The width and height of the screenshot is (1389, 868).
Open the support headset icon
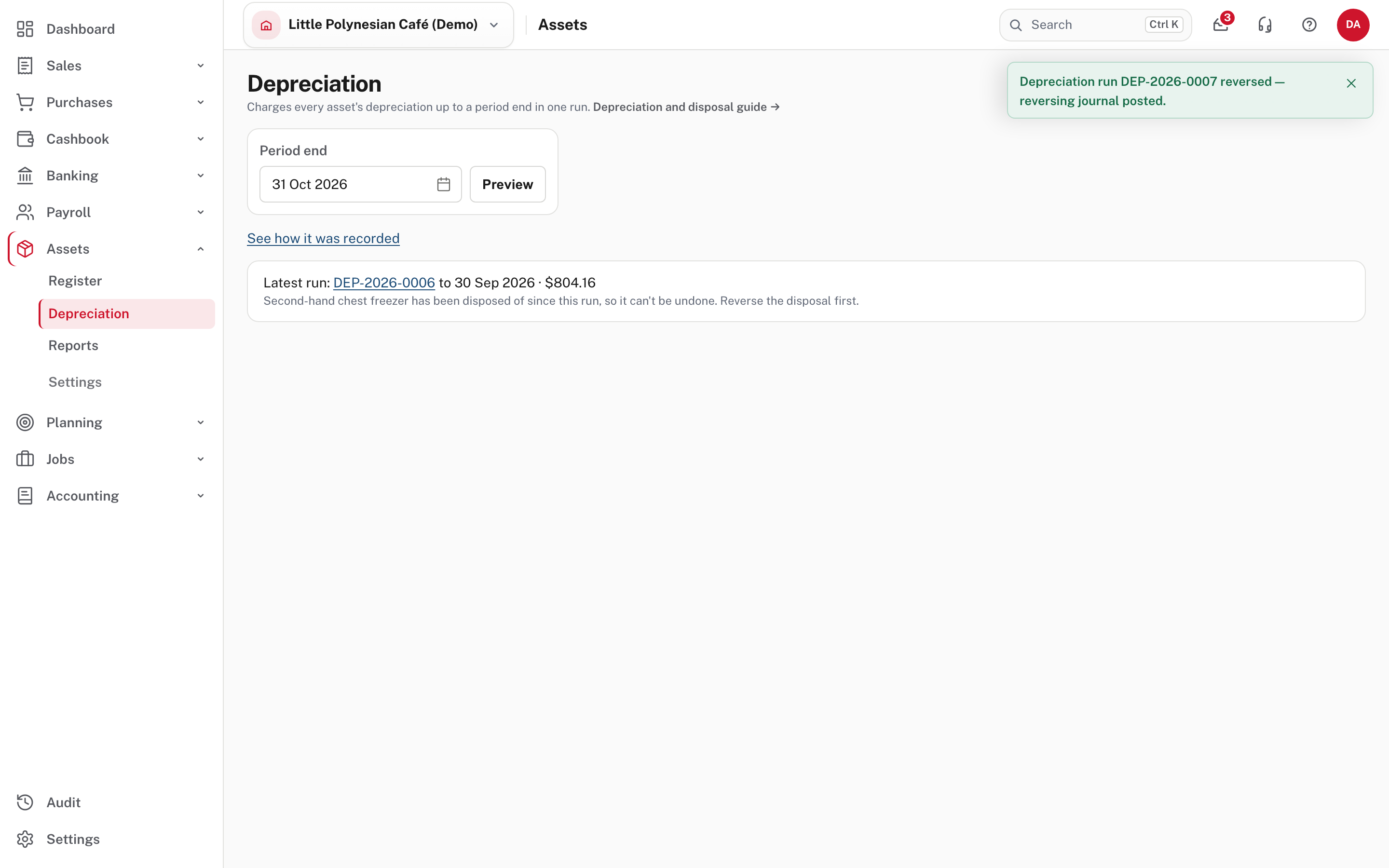(1265, 25)
